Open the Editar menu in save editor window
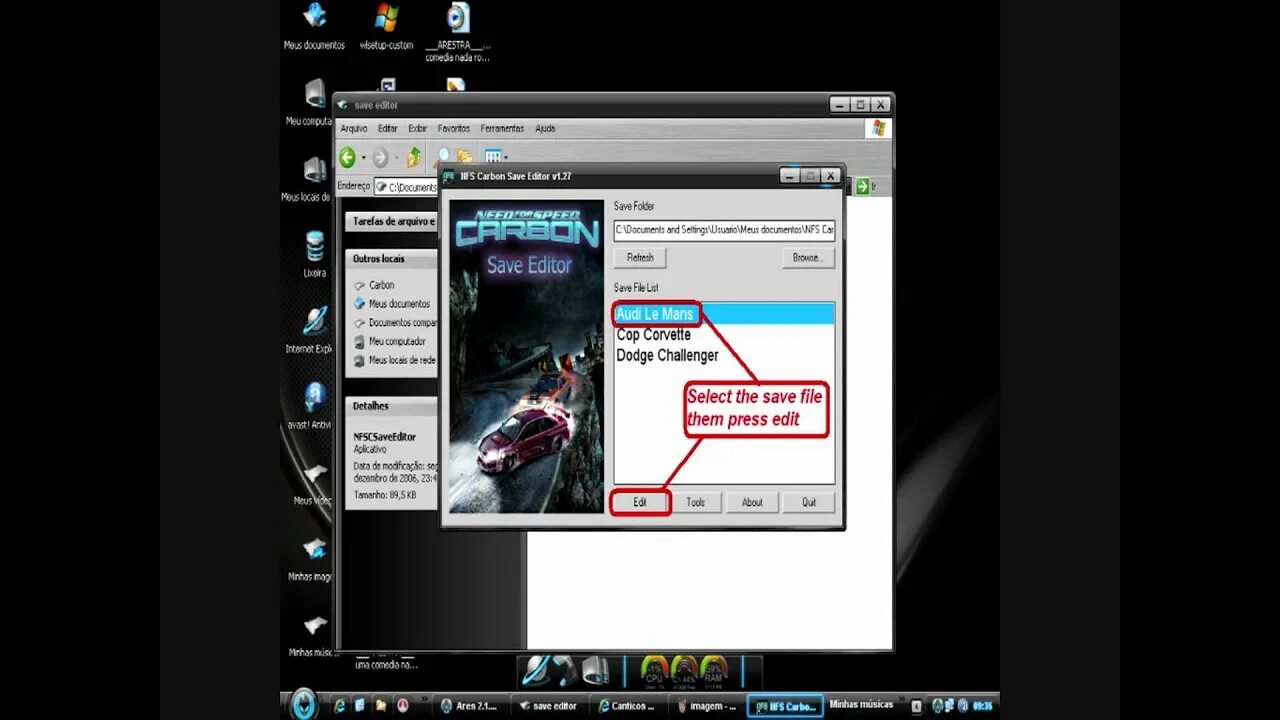The height and width of the screenshot is (720, 1280). click(388, 128)
